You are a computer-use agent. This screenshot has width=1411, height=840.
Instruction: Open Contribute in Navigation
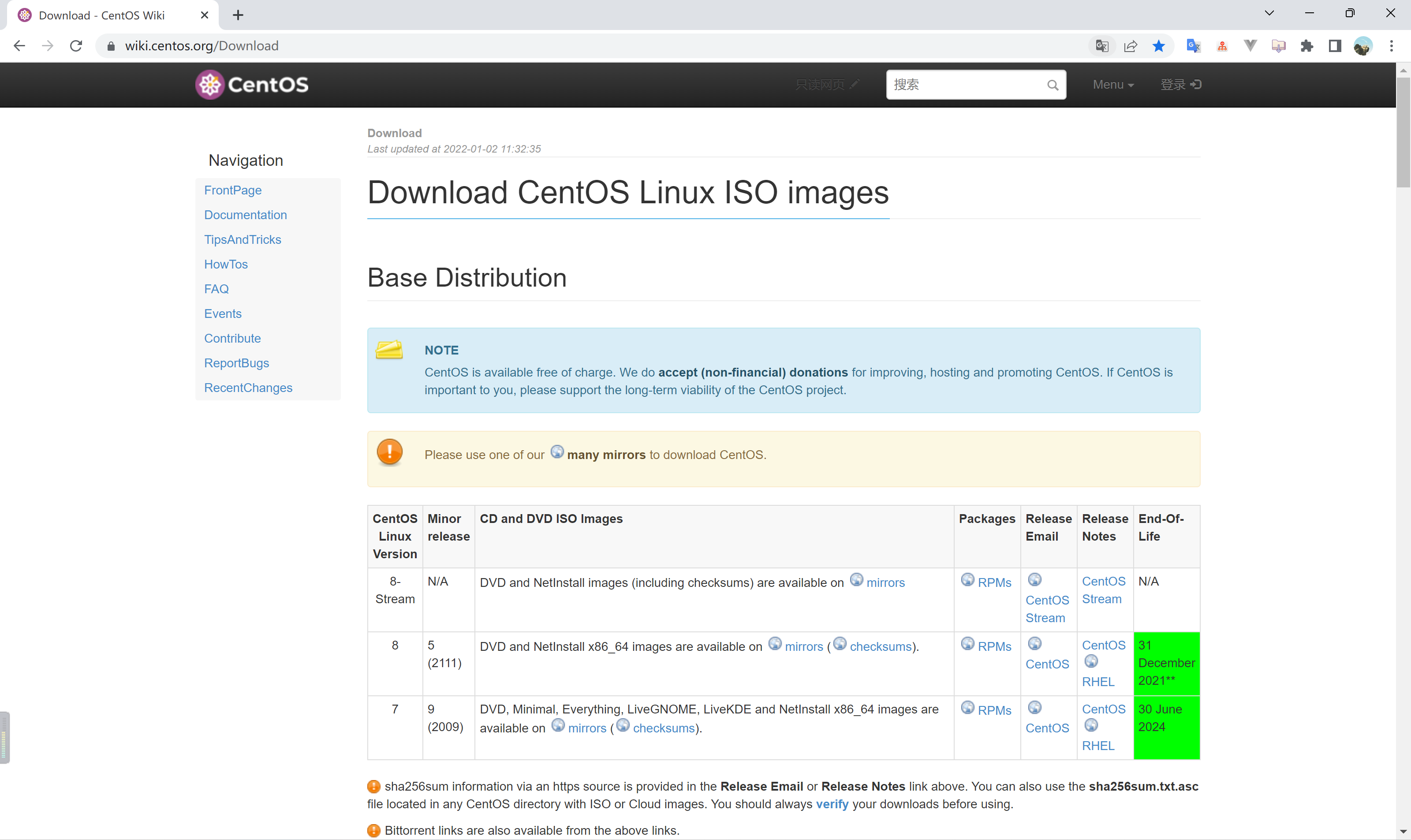click(x=233, y=339)
